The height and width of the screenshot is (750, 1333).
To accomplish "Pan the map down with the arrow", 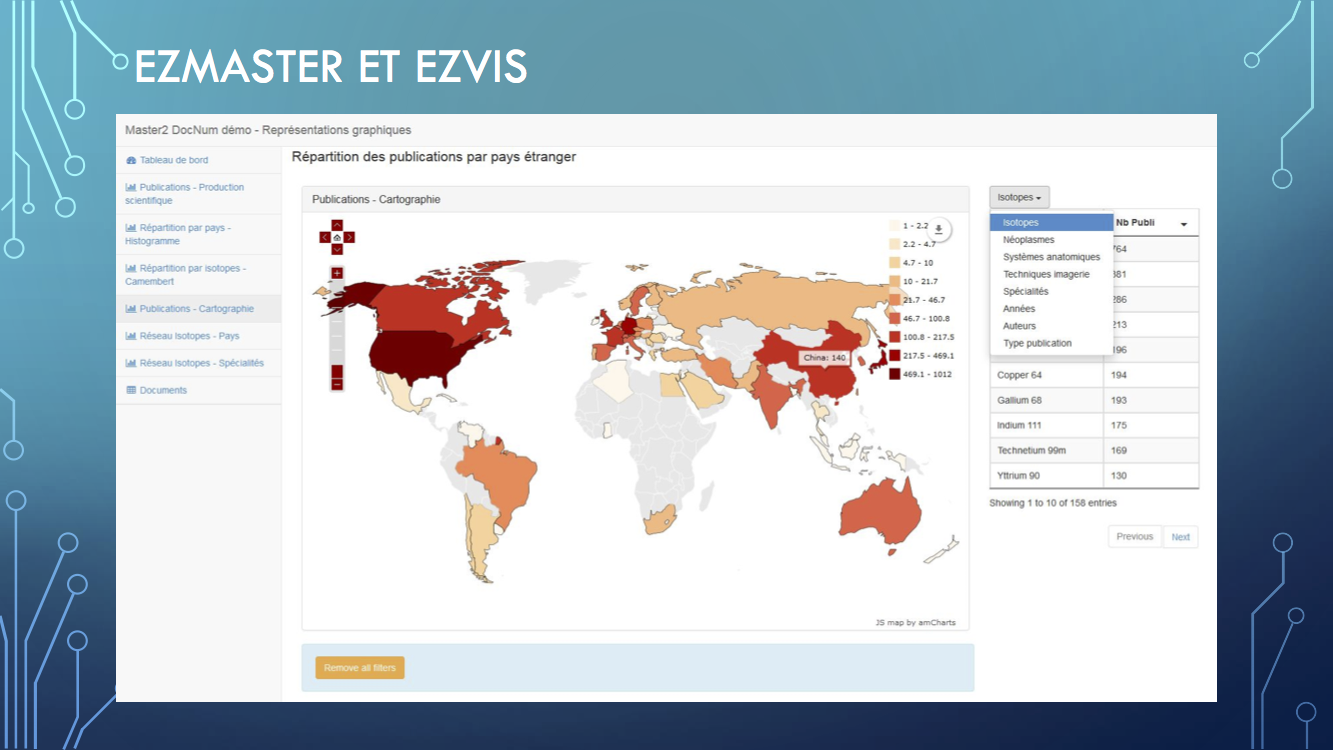I will 337,249.
